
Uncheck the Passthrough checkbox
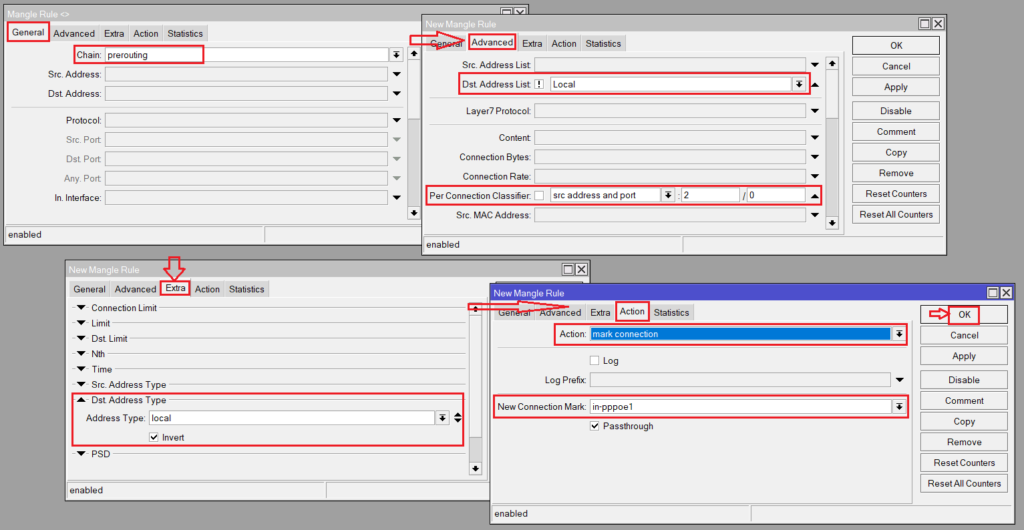point(595,426)
